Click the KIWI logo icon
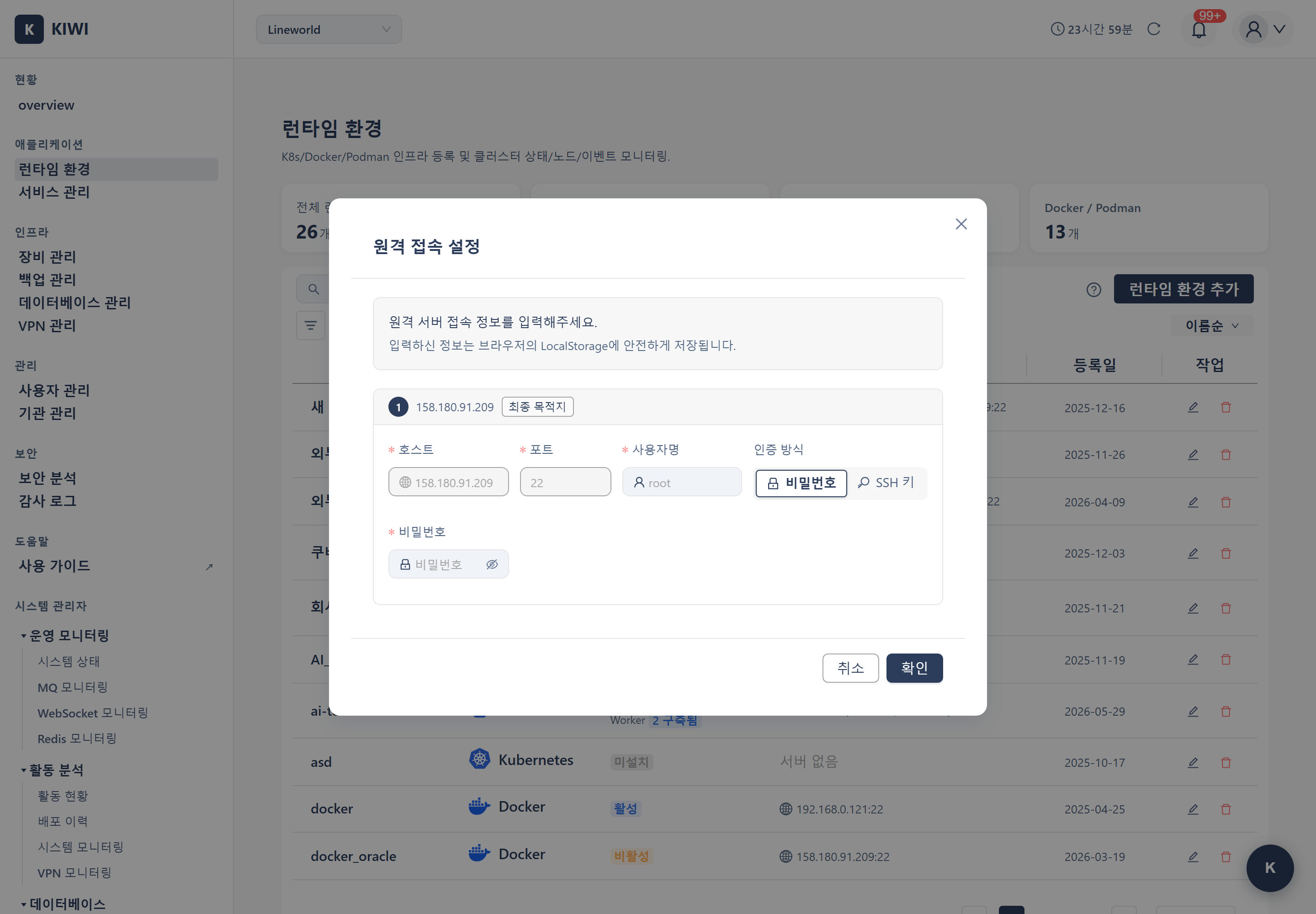 (29, 29)
